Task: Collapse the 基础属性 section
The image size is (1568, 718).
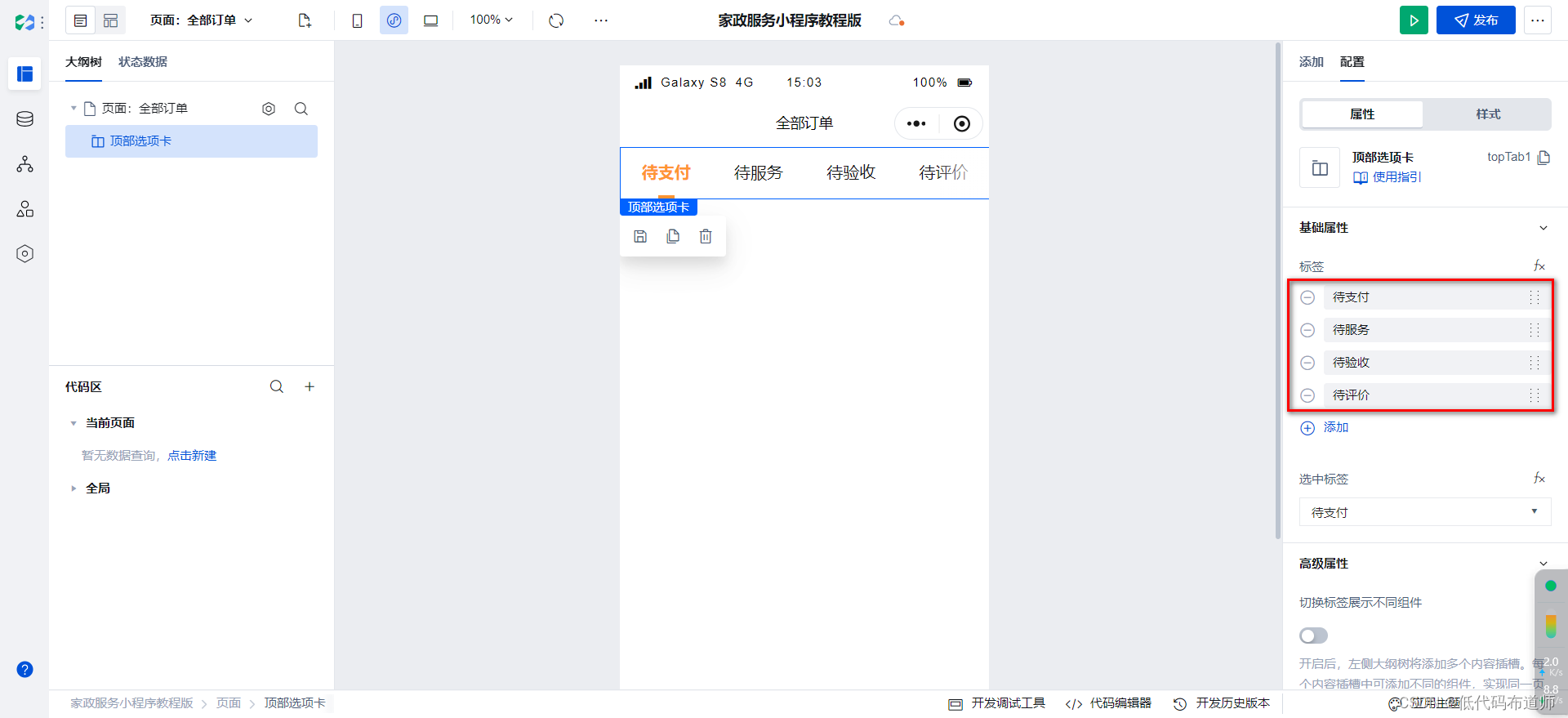Action: point(1543,228)
